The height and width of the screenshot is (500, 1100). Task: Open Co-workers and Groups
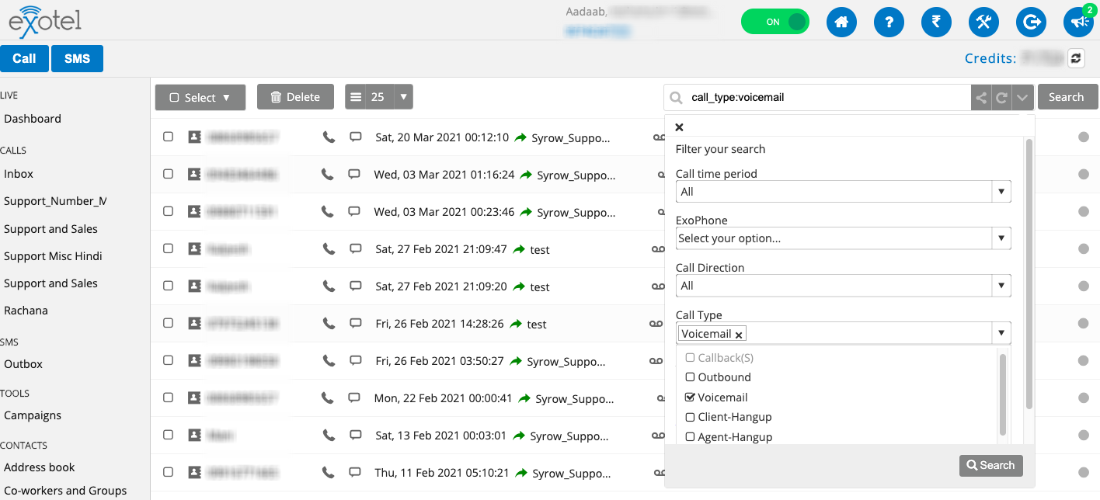pyautogui.click(x=65, y=490)
